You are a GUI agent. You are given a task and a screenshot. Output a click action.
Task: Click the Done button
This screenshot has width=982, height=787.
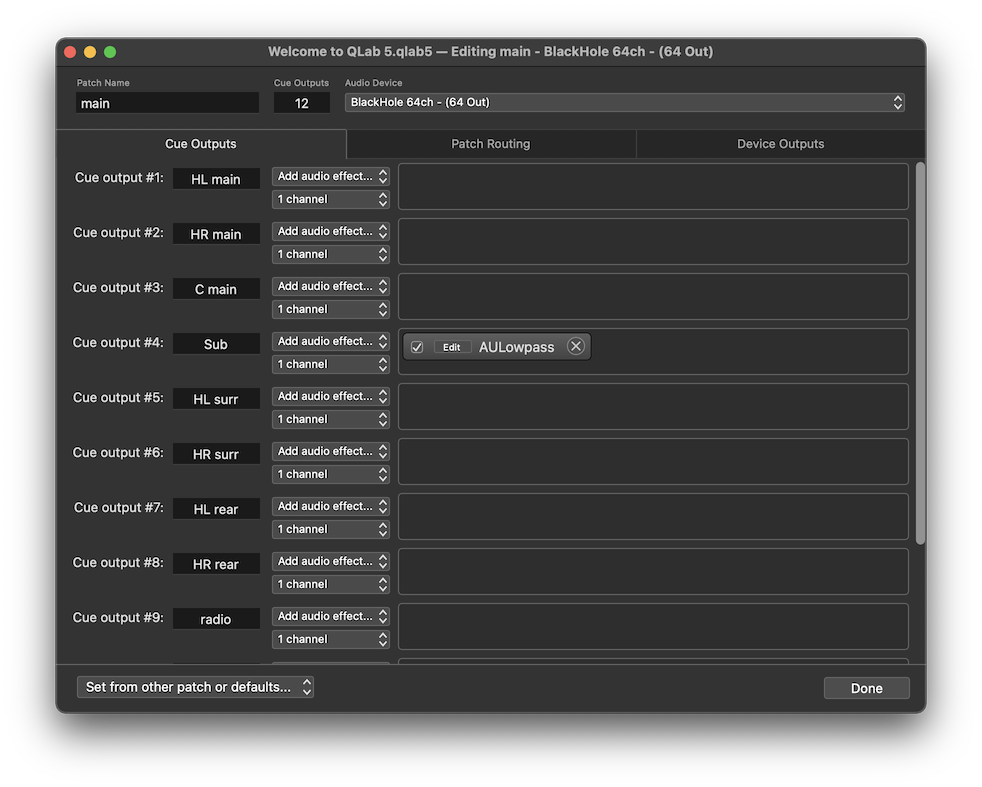pyautogui.click(x=866, y=688)
